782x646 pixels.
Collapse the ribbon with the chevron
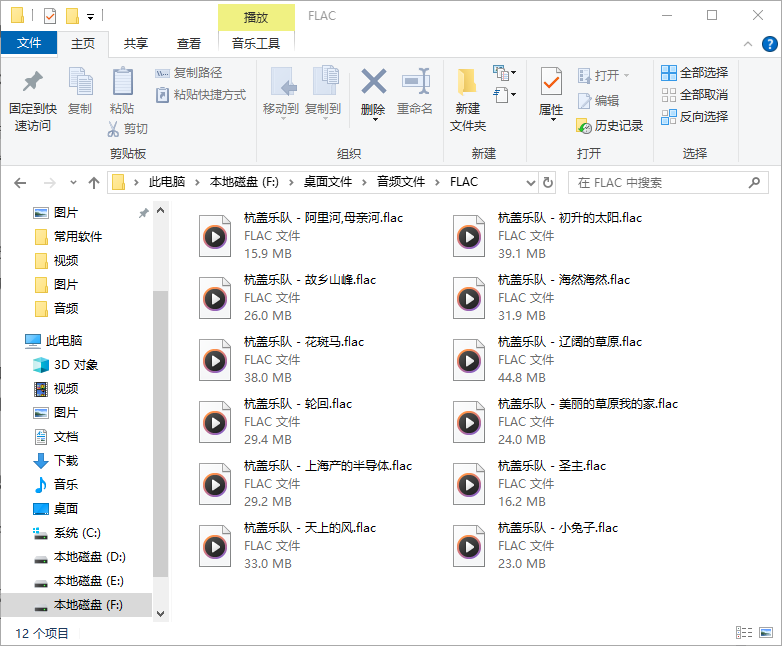click(x=748, y=44)
